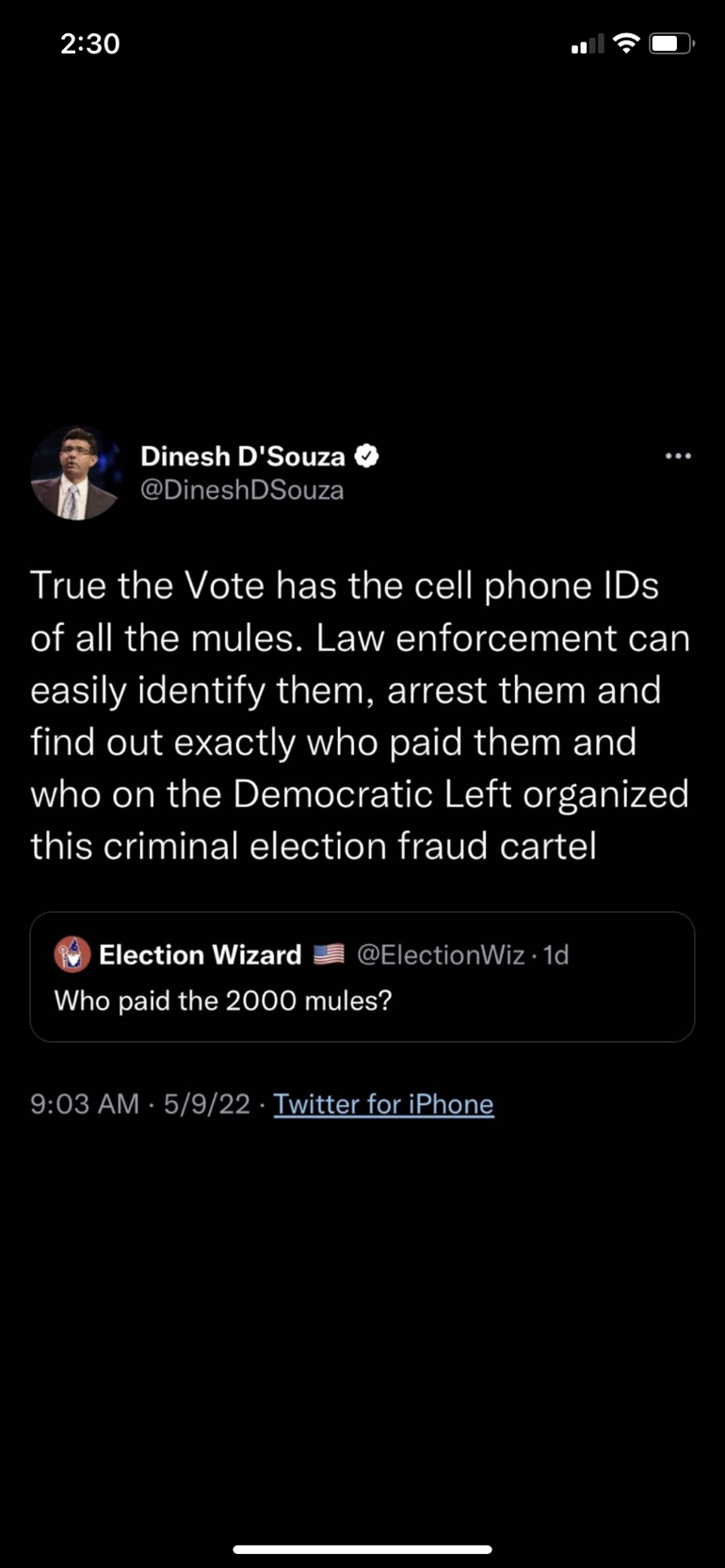Open the quoted Election Wizard tweet card
The height and width of the screenshot is (1568, 725).
(x=362, y=1000)
